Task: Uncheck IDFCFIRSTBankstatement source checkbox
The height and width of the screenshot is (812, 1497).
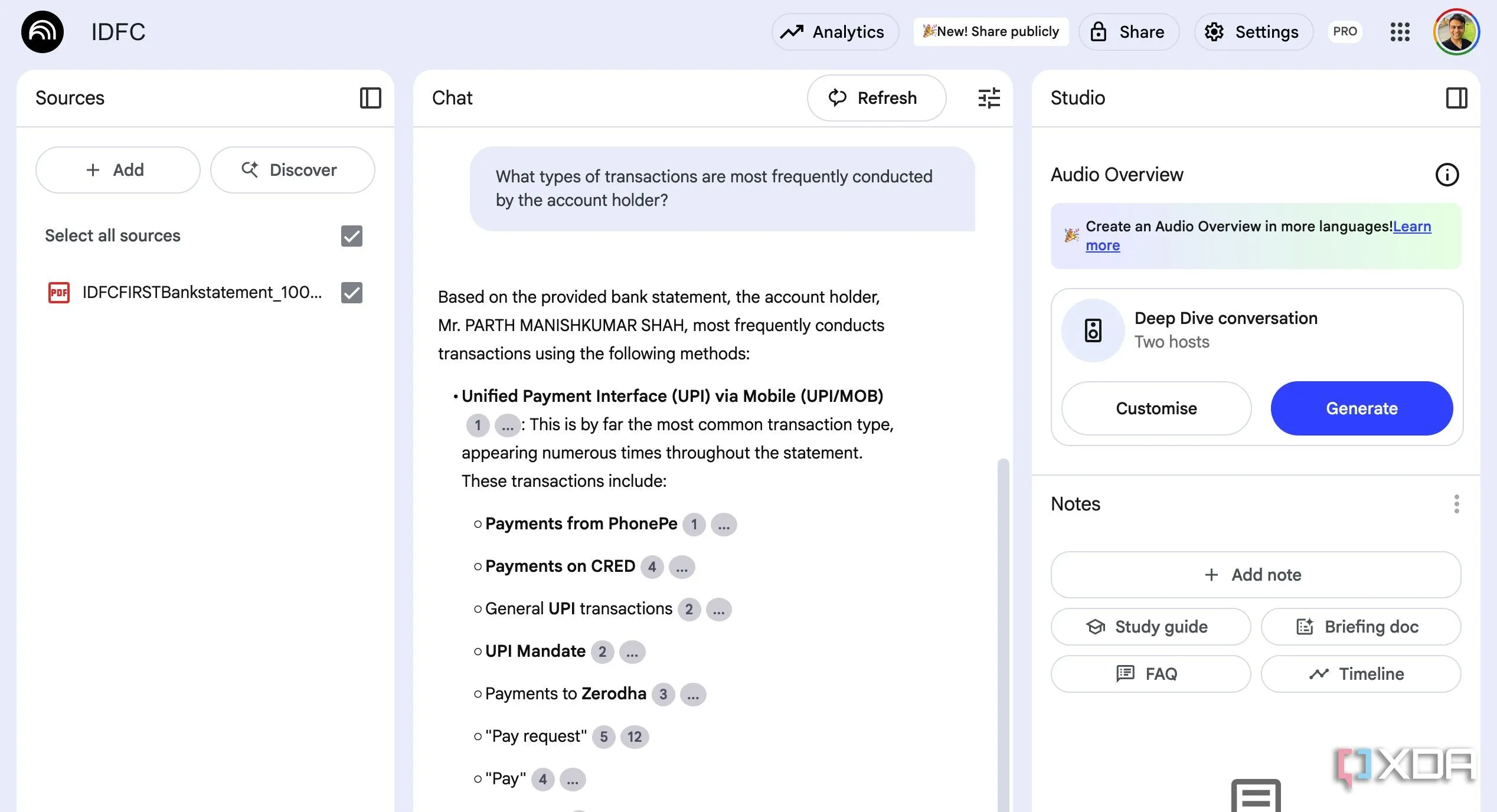Action: [x=351, y=293]
